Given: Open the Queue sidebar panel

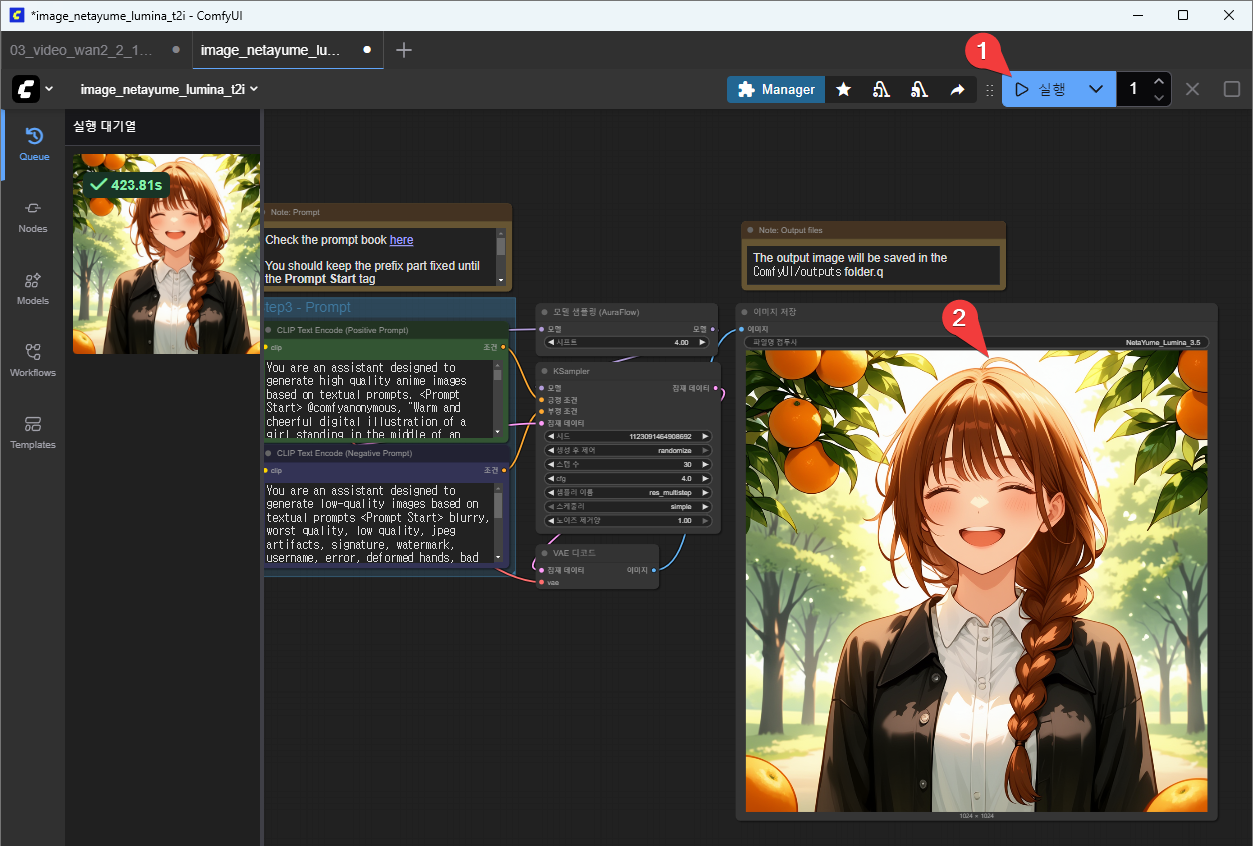Looking at the screenshot, I should 33,144.
